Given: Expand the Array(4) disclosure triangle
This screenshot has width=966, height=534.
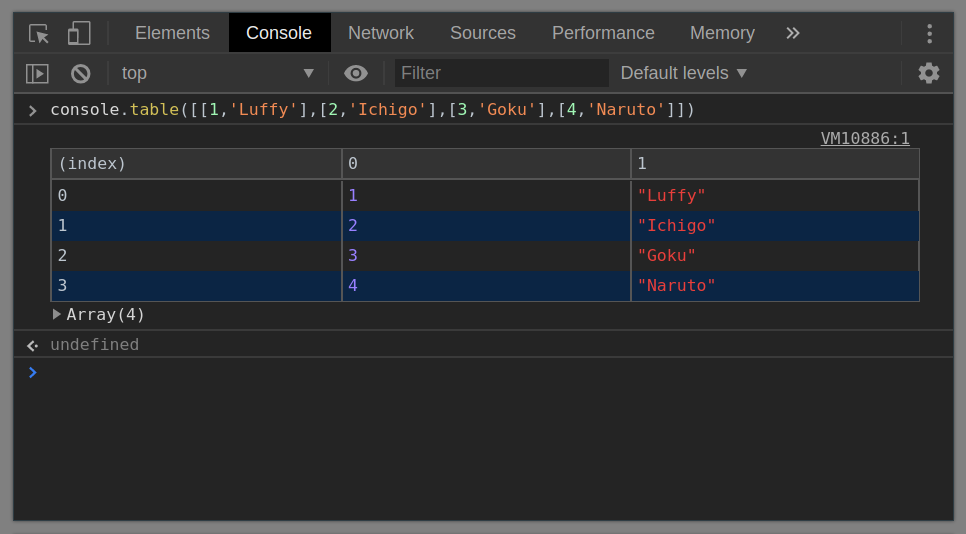Looking at the screenshot, I should 57,315.
